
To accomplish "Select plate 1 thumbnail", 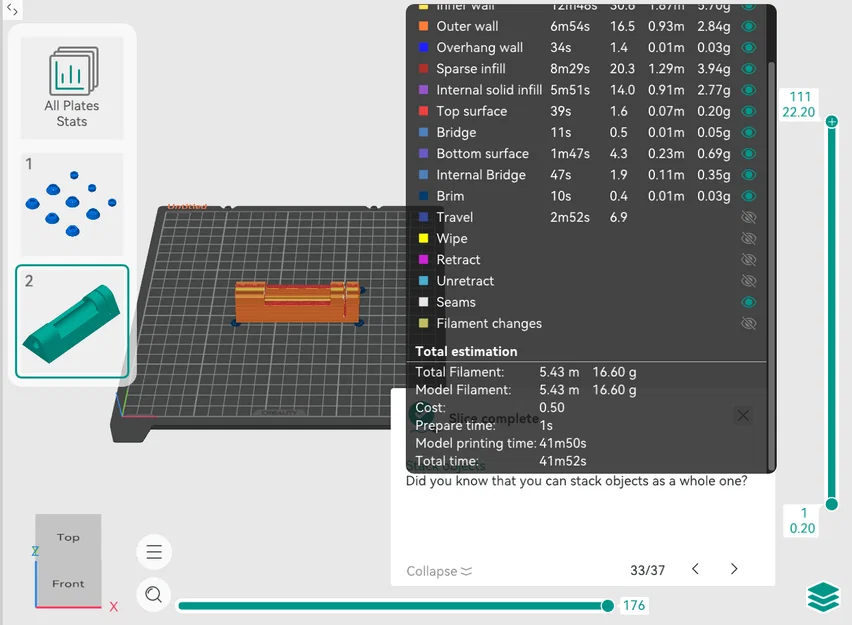I will 72,204.
